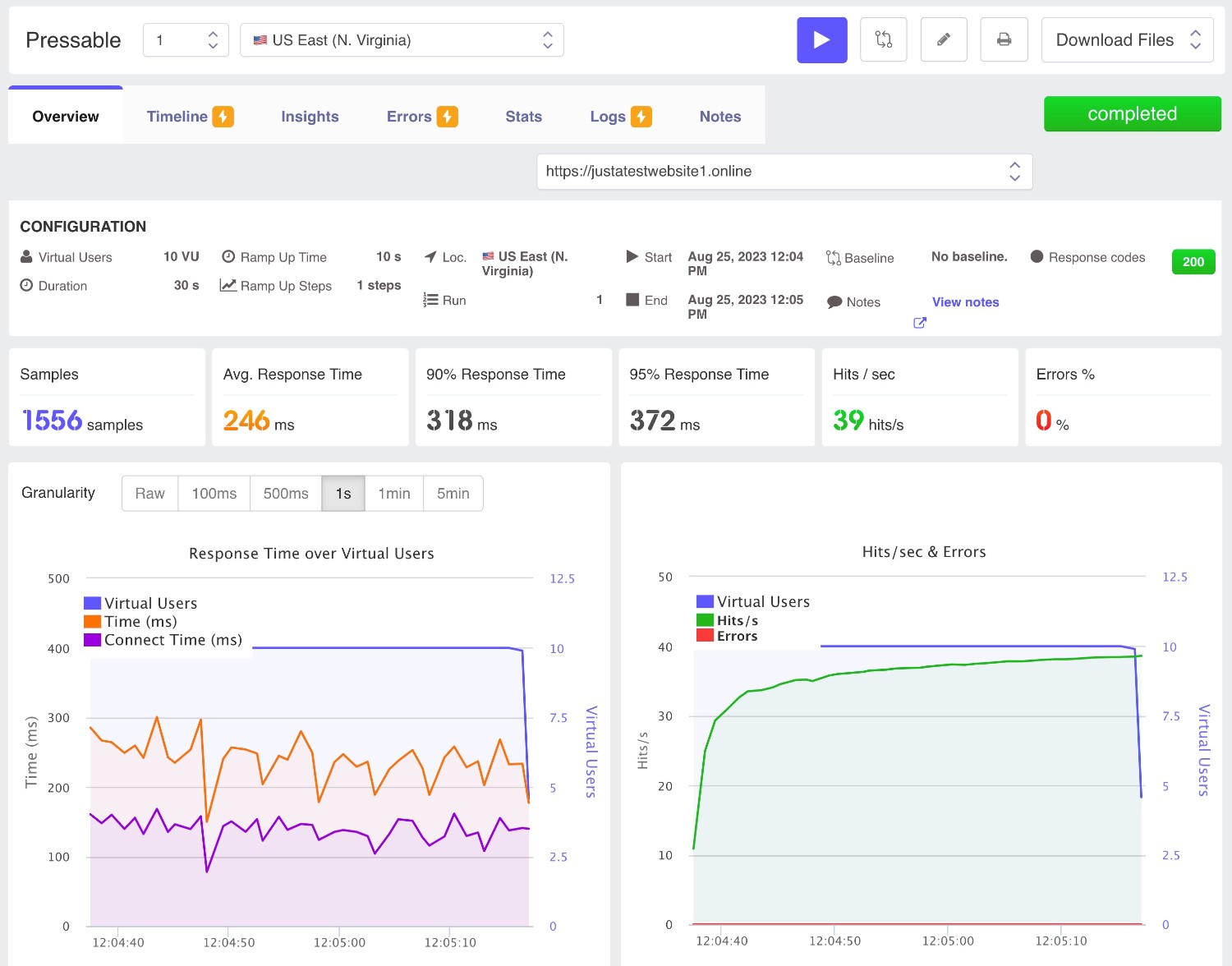Image resolution: width=1232 pixels, height=966 pixels.
Task: Click the green completed status button
Action: 1132,114
